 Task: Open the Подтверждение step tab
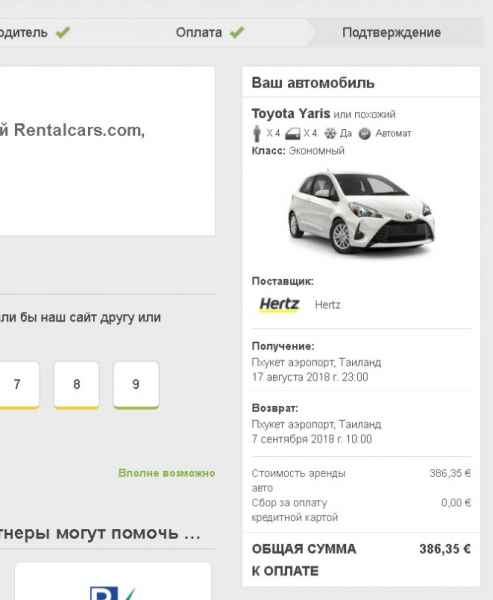(391, 33)
